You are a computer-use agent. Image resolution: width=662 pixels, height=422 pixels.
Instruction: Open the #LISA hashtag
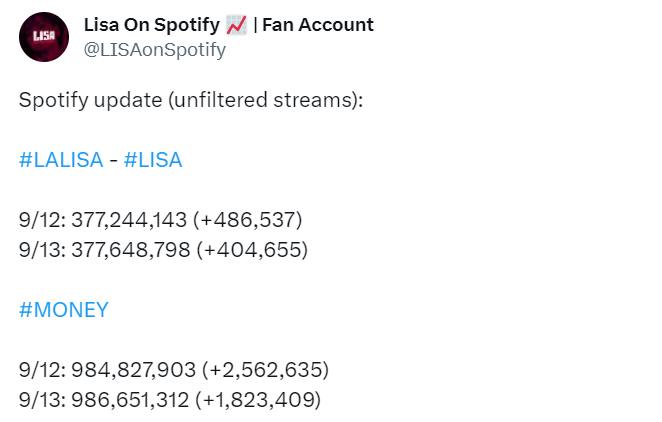point(153,160)
